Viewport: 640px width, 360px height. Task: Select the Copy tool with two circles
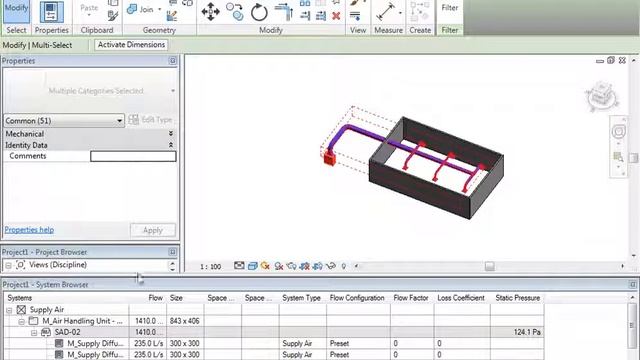(235, 12)
